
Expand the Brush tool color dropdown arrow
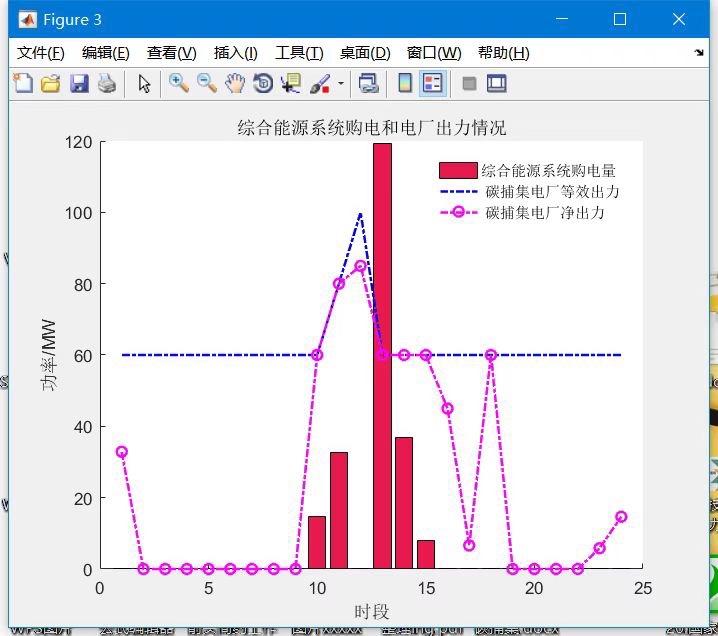(341, 83)
